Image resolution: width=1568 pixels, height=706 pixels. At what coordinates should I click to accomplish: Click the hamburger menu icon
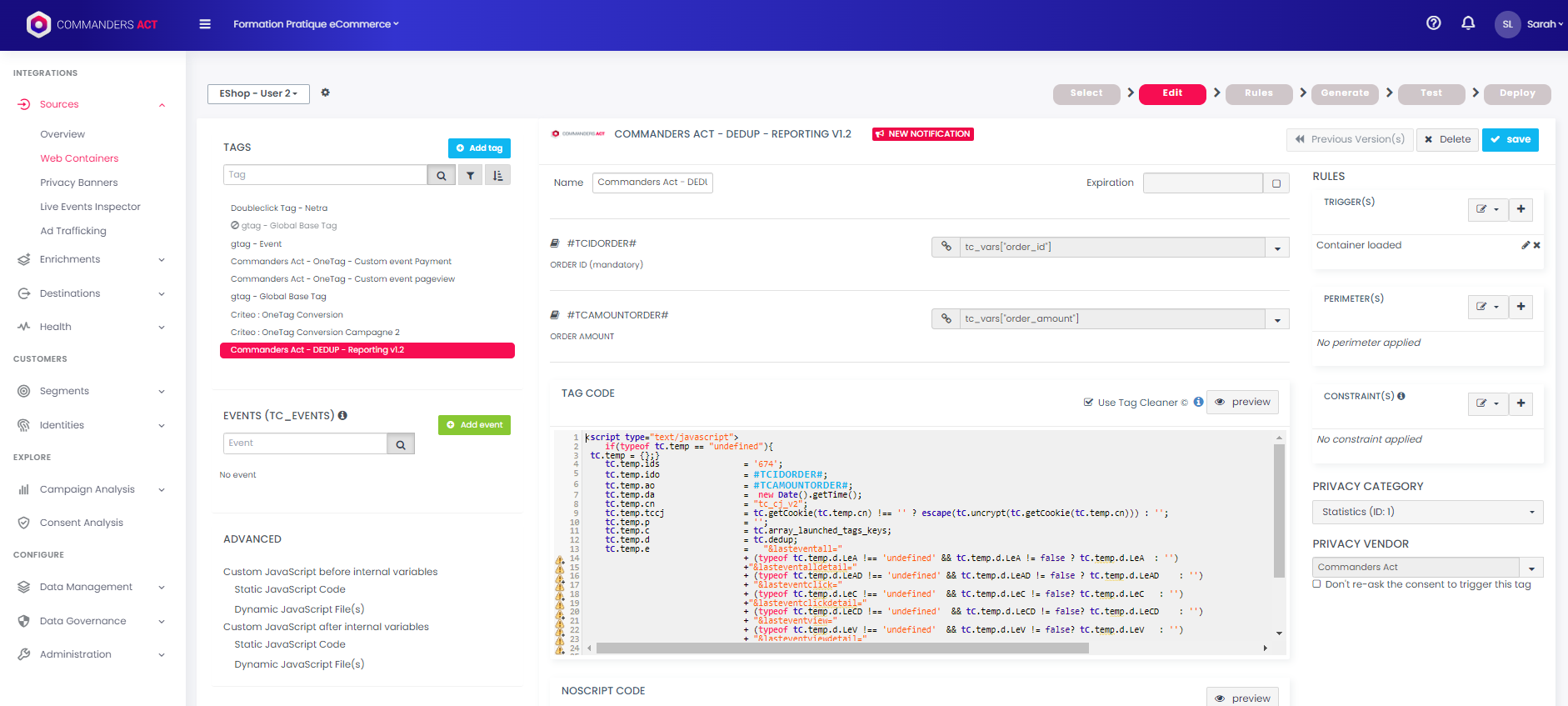(205, 24)
